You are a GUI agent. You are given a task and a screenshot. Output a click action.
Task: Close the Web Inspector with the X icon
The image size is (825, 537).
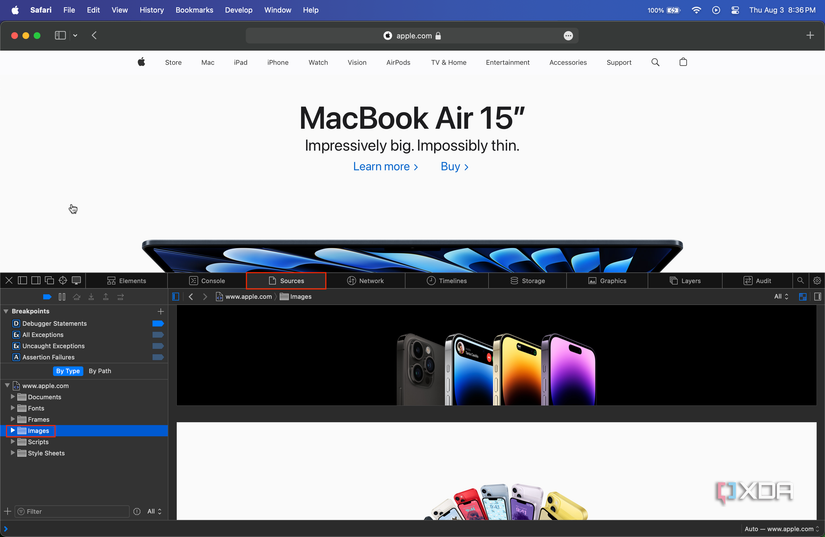click(8, 280)
